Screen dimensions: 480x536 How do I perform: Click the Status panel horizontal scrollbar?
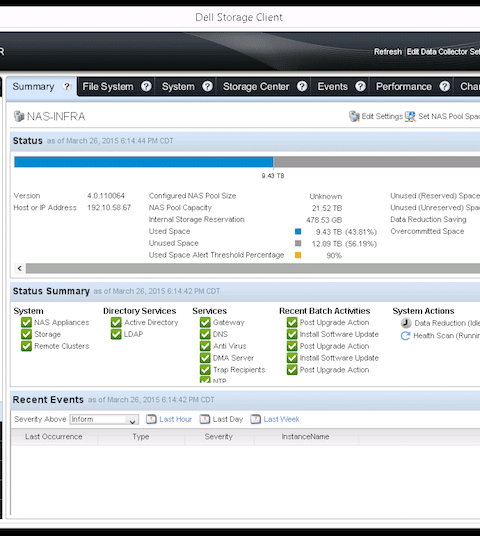pyautogui.click(x=253, y=268)
